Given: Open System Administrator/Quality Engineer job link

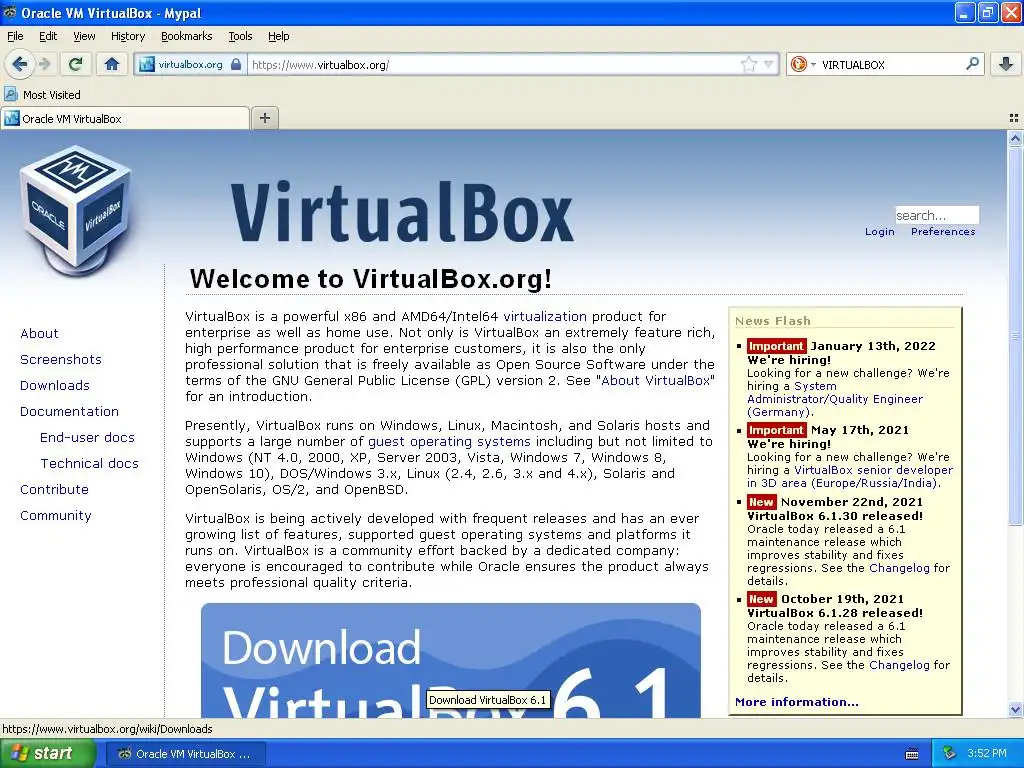Looking at the screenshot, I should 835,399.
